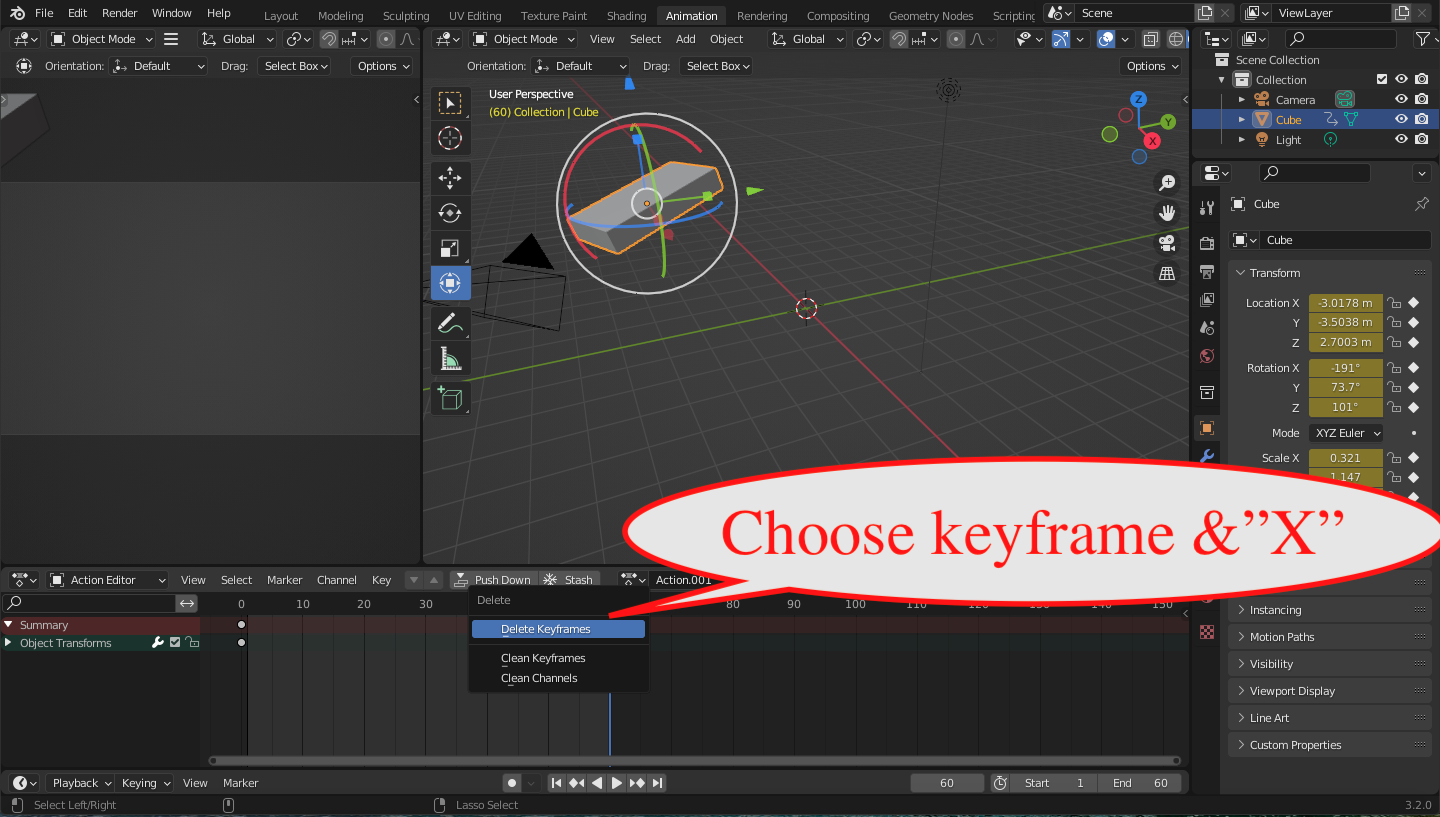Open XYZ Euler rotation mode dropdown

1346,433
